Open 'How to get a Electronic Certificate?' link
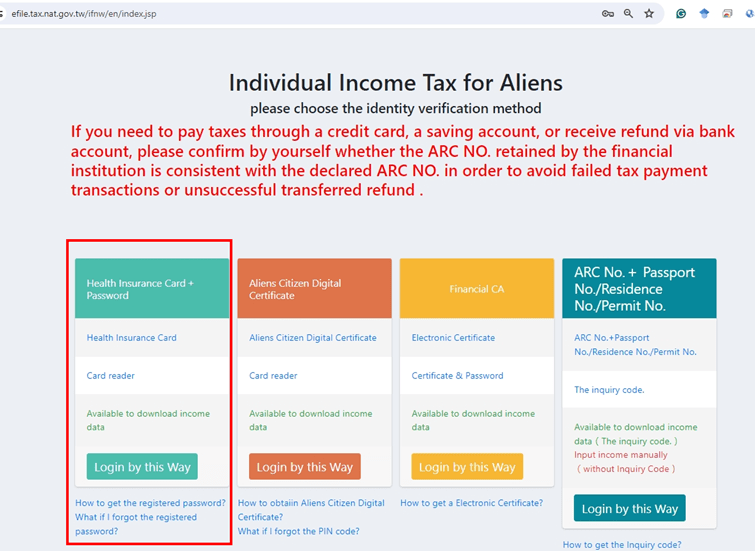Viewport: 755px width, 551px height. pos(471,503)
